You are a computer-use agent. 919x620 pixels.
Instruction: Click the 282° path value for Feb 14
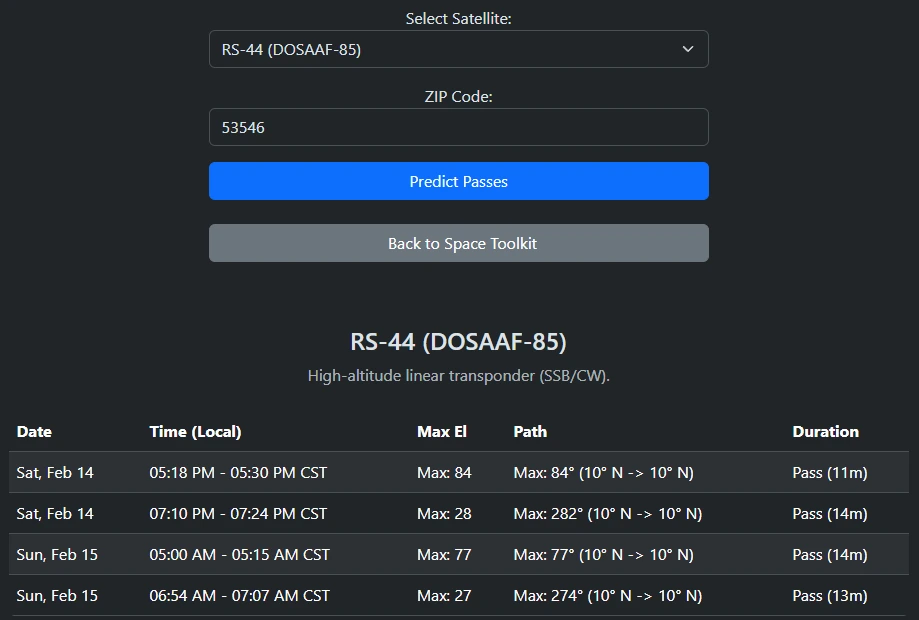tap(608, 513)
